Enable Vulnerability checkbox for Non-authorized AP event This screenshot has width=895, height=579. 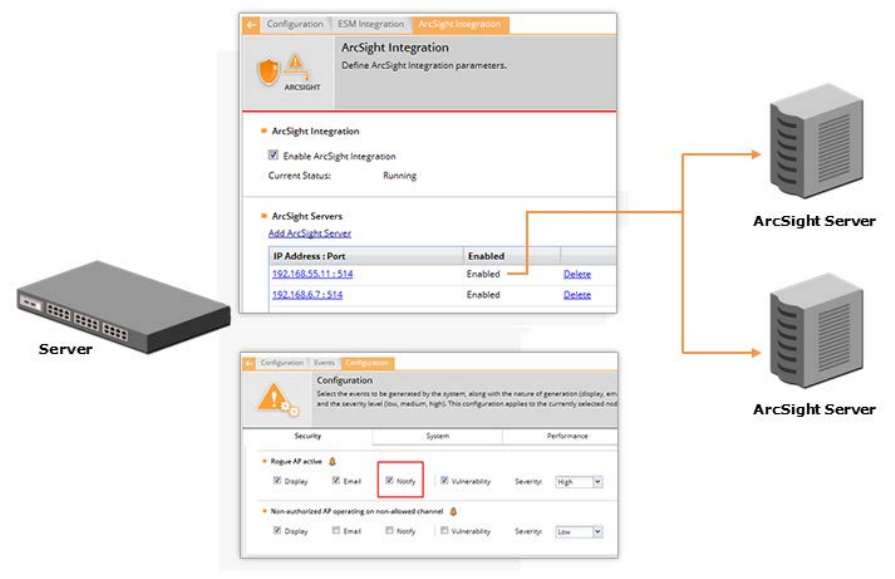(x=444, y=530)
